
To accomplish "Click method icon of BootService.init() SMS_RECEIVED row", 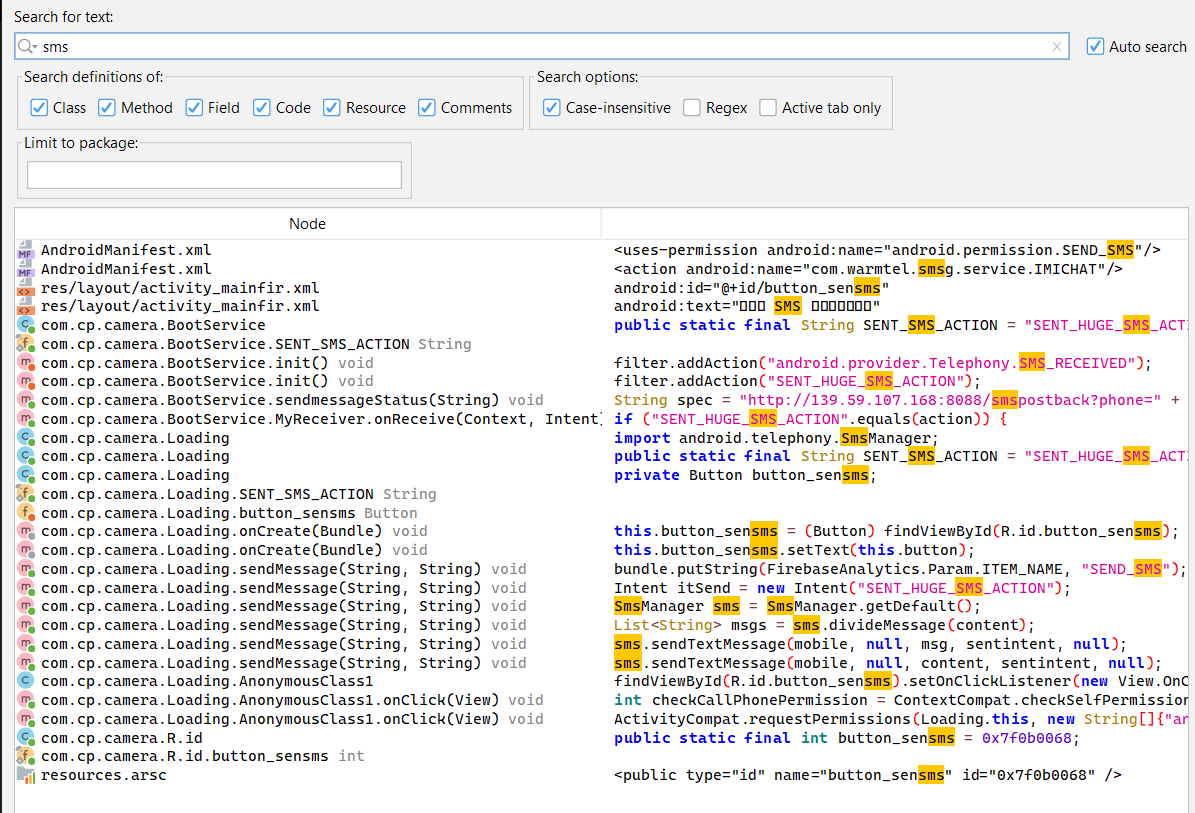I will (x=26, y=363).
